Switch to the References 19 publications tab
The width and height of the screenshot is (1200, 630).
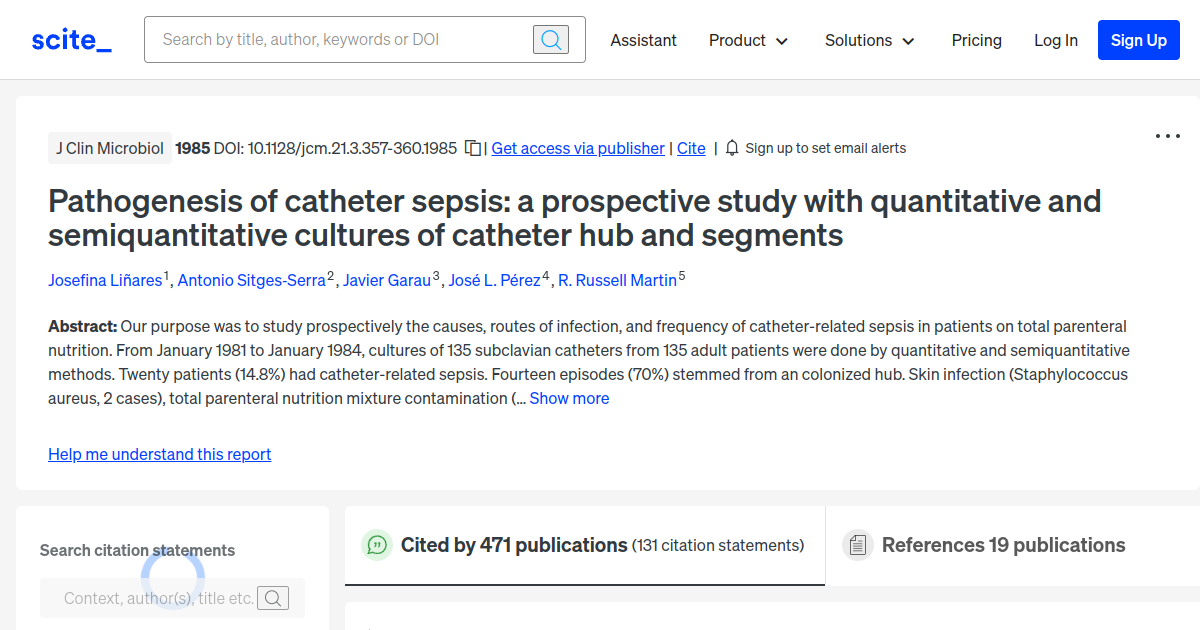pyautogui.click(x=1003, y=545)
